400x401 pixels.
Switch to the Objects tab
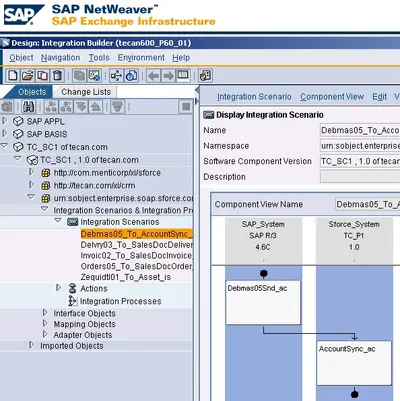point(32,92)
